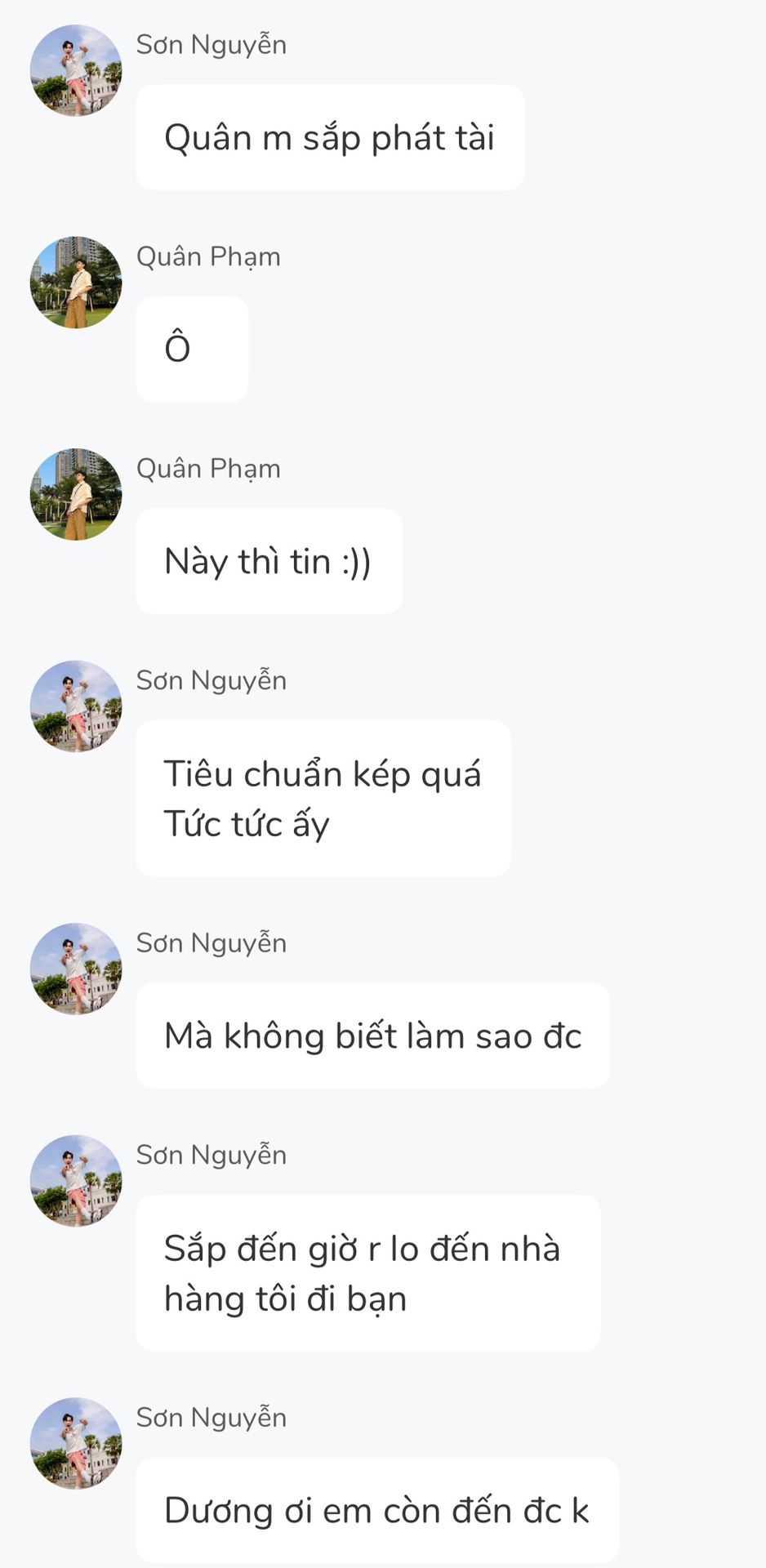This screenshot has height=1568, width=766.
Task: Click sender name above "Dương ơi em còn đến"
Action: (211, 1418)
